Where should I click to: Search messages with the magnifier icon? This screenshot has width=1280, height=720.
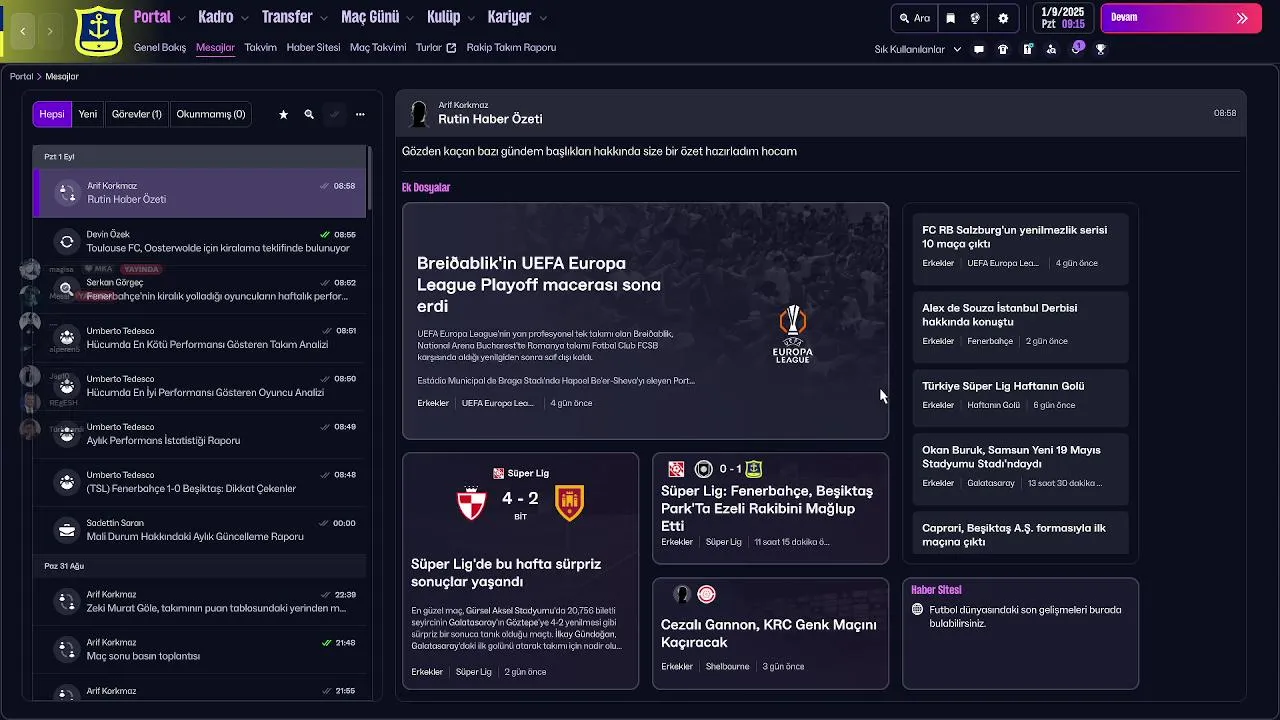coord(309,115)
